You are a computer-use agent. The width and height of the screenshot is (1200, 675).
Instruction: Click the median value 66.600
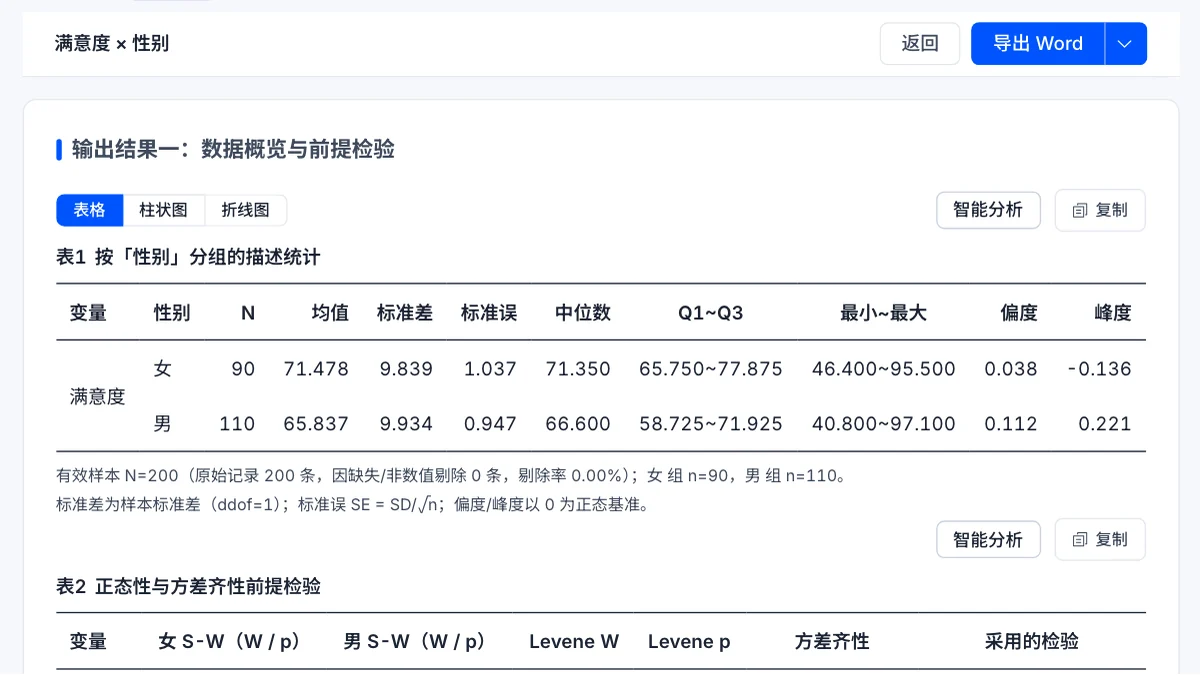click(x=578, y=424)
